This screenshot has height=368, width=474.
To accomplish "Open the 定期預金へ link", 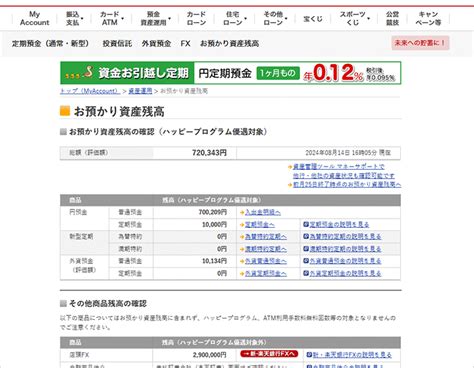I will 260,224.
